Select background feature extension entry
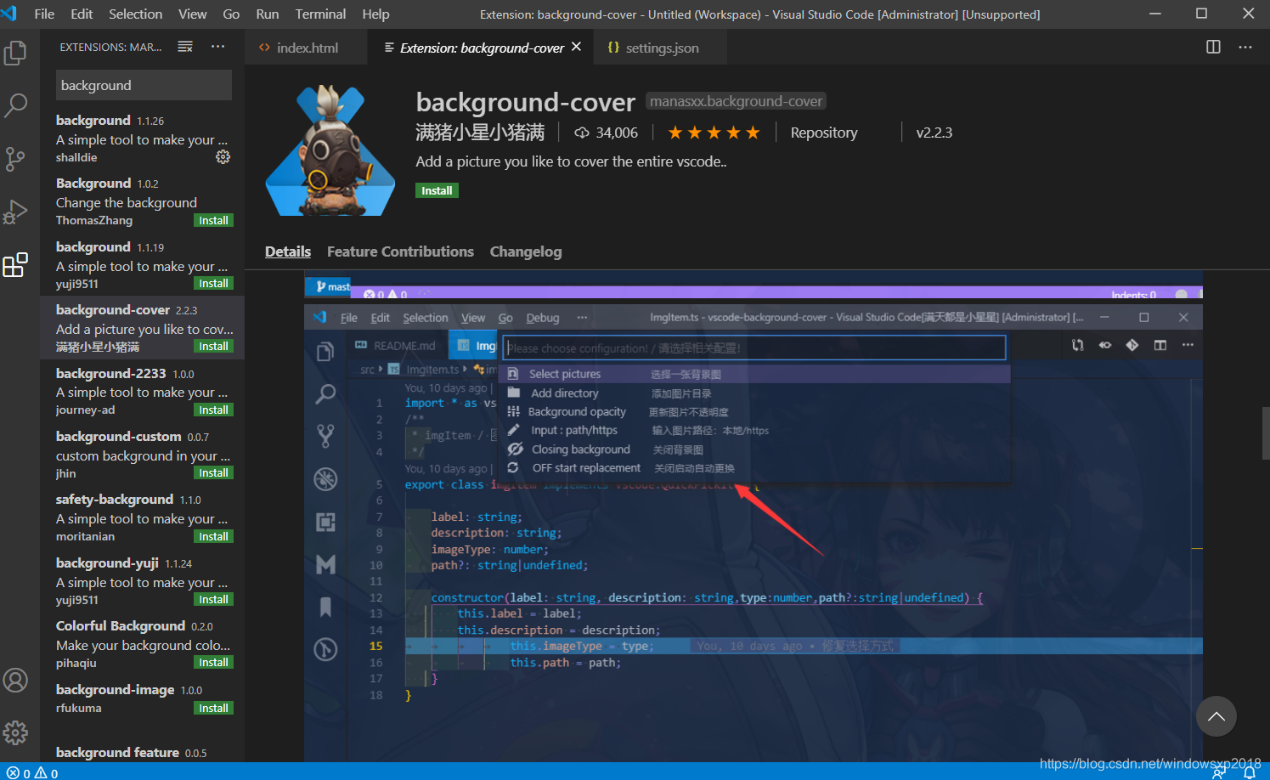Screen dimensions: 1270x780 coord(142,752)
